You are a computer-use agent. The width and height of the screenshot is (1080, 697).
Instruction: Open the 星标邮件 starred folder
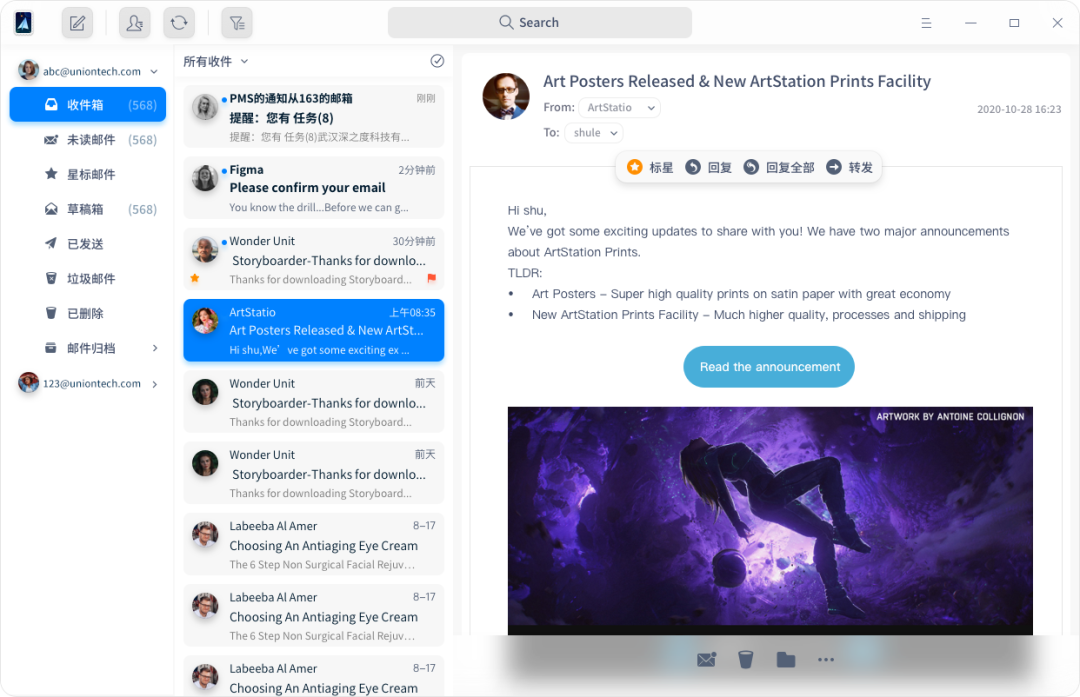coord(87,174)
